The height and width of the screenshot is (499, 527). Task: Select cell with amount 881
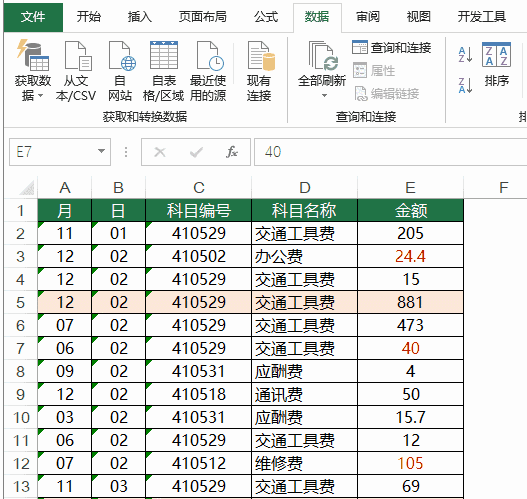[x=410, y=302]
